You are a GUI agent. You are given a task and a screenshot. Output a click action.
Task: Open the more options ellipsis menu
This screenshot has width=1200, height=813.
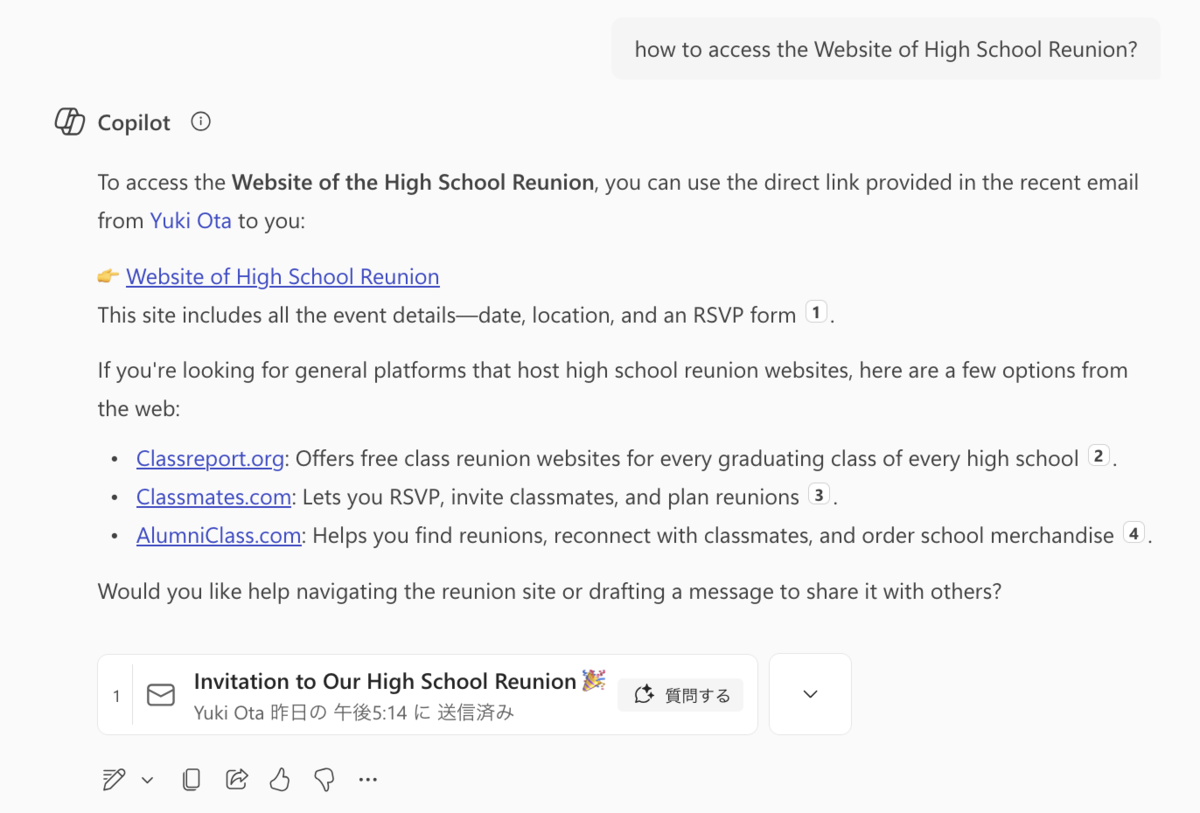[x=368, y=780]
